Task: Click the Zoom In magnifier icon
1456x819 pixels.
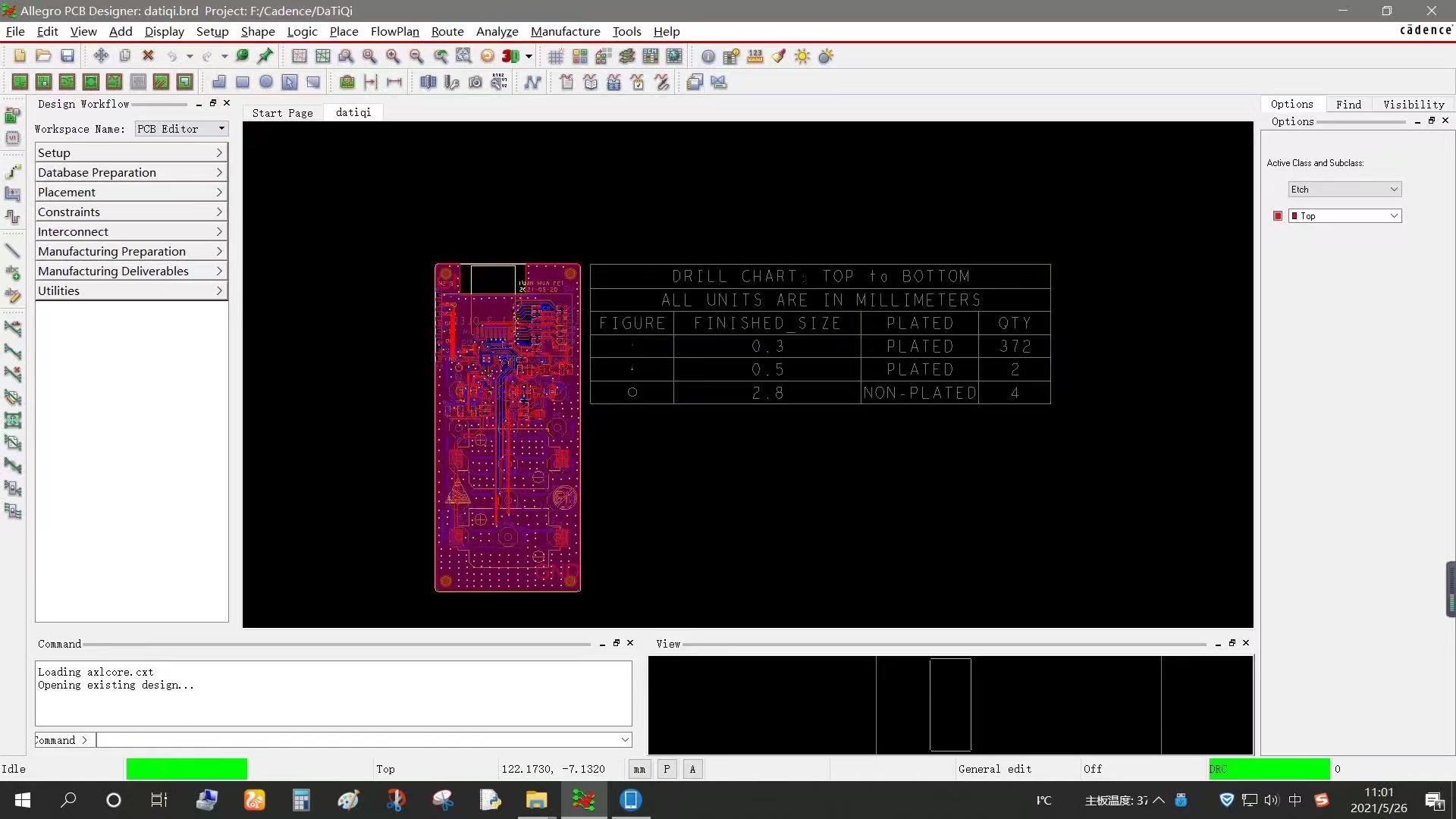Action: [x=393, y=56]
